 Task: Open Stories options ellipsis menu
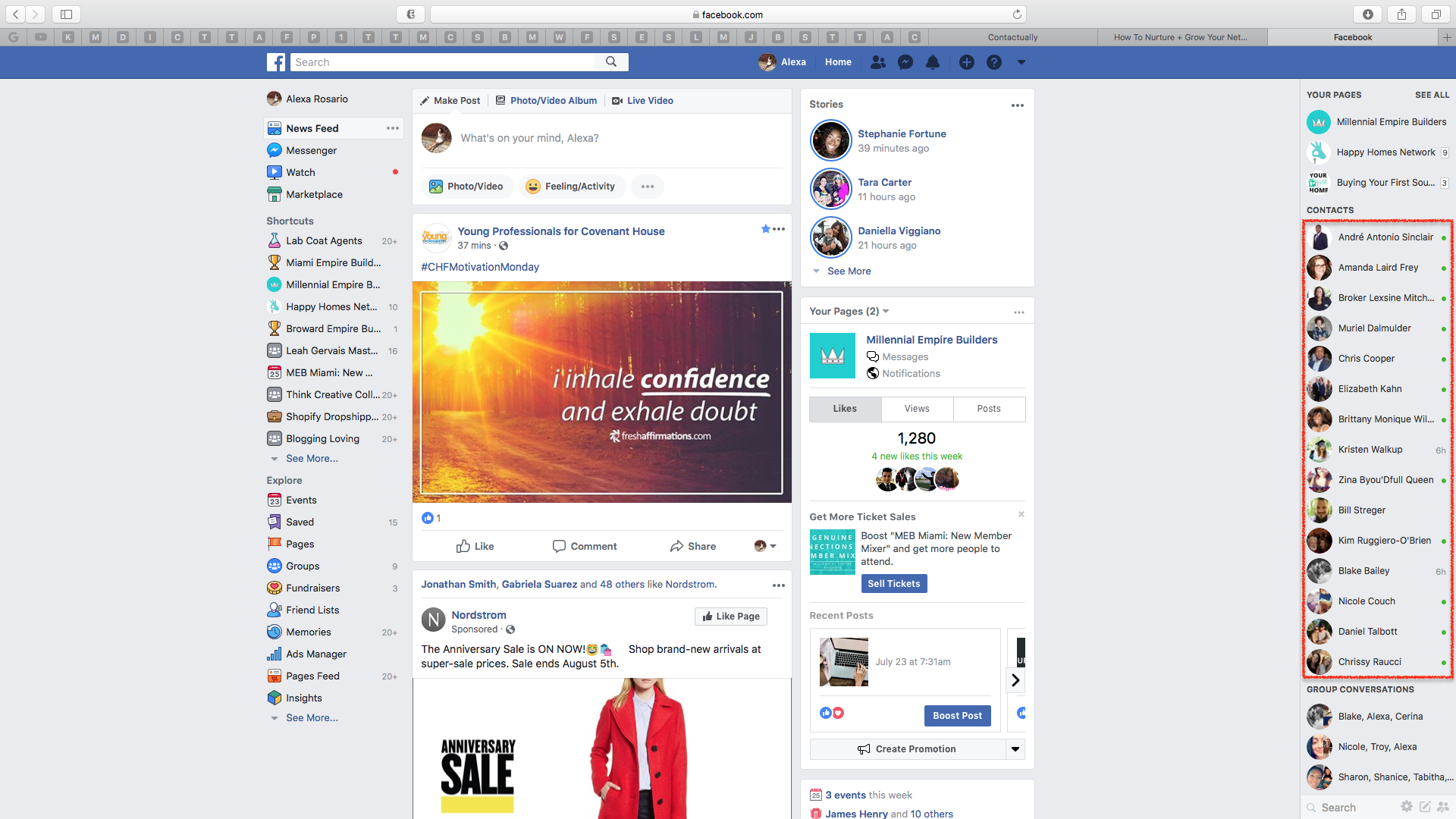pyautogui.click(x=1018, y=105)
